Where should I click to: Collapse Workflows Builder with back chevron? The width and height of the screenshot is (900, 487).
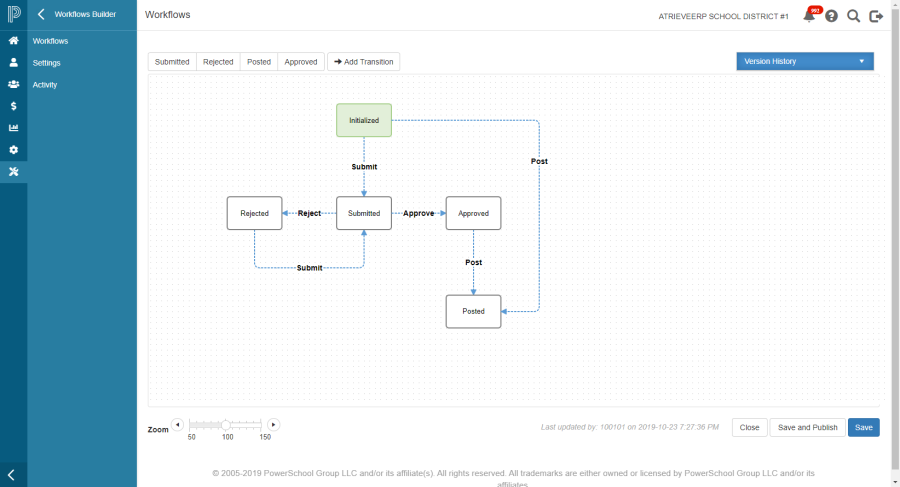41,15
